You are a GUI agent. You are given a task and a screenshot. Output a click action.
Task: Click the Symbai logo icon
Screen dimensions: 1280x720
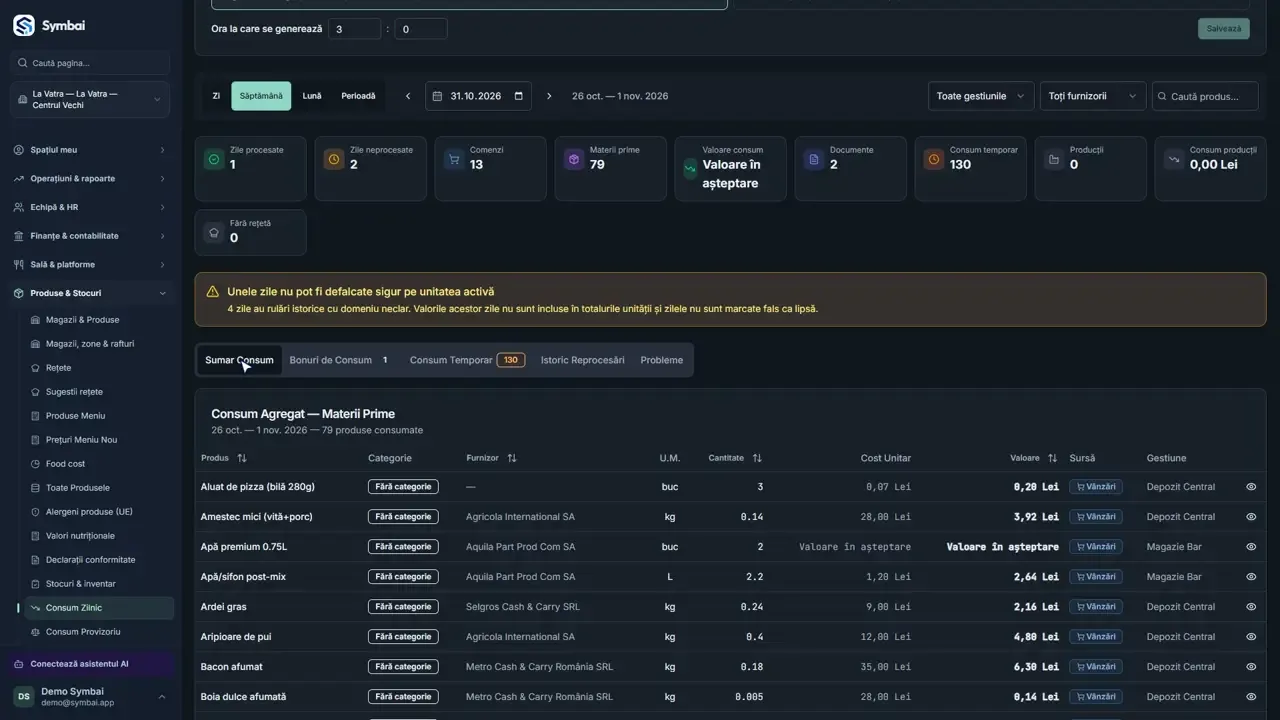pyautogui.click(x=24, y=26)
